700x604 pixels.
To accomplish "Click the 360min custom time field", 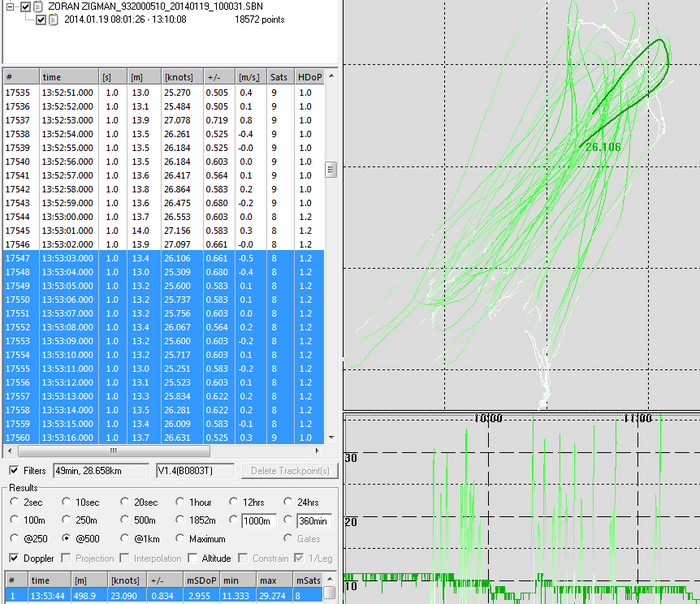I will (x=314, y=521).
